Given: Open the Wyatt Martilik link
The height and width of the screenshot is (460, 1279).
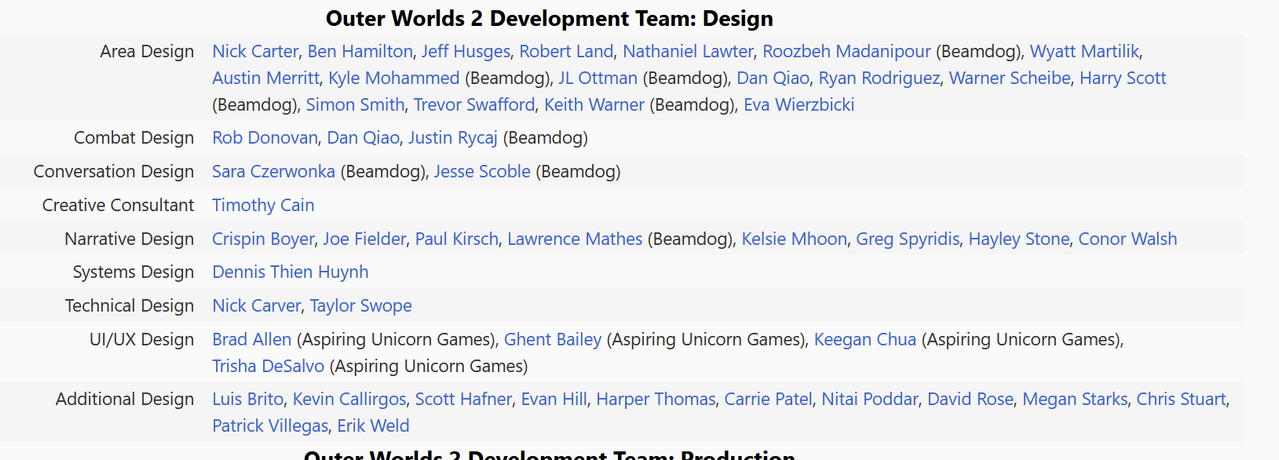Looking at the screenshot, I should pyautogui.click(x=1085, y=51).
